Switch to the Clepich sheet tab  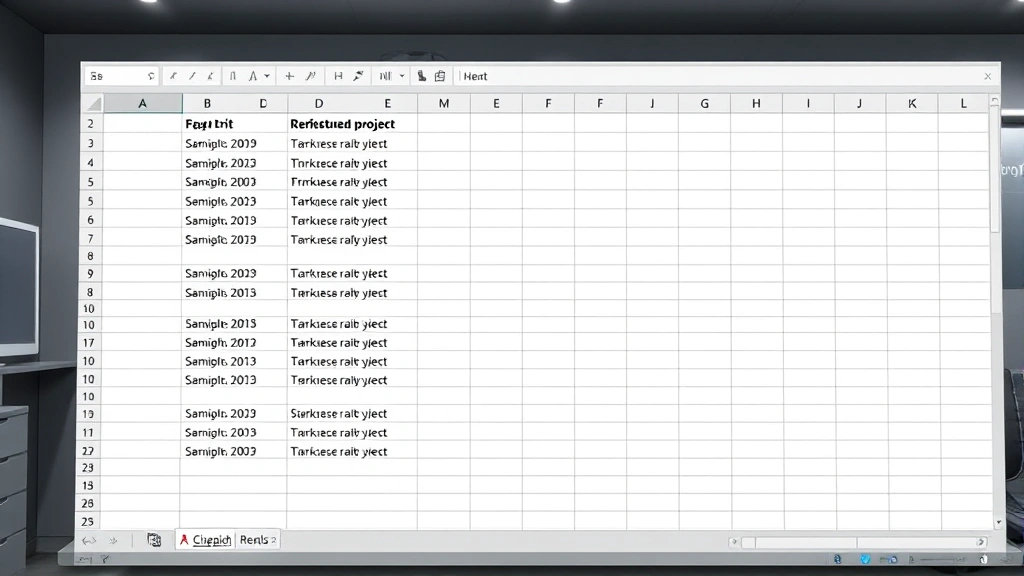(x=205, y=540)
